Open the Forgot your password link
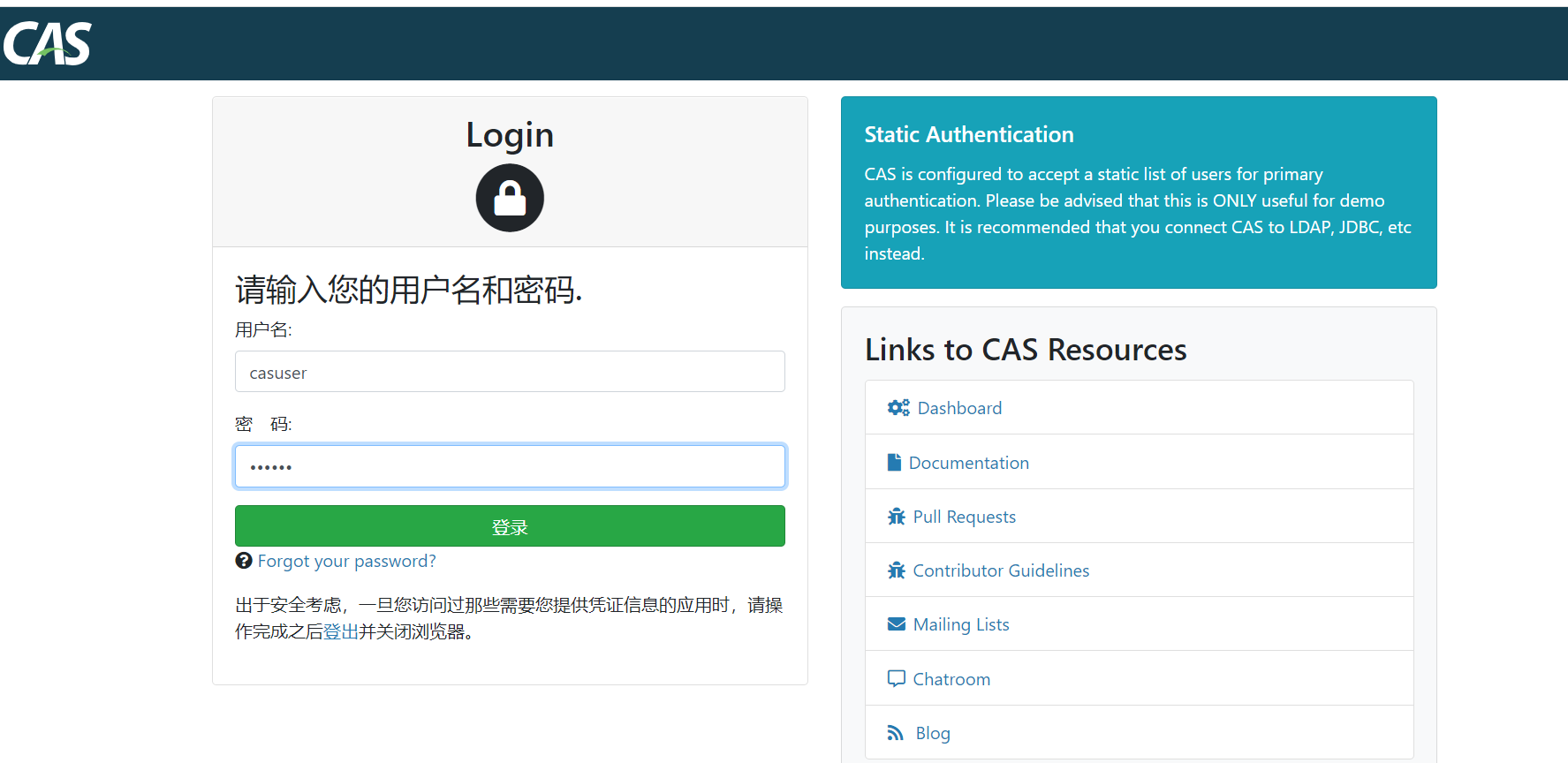This screenshot has width=1568, height=763. tap(347, 562)
